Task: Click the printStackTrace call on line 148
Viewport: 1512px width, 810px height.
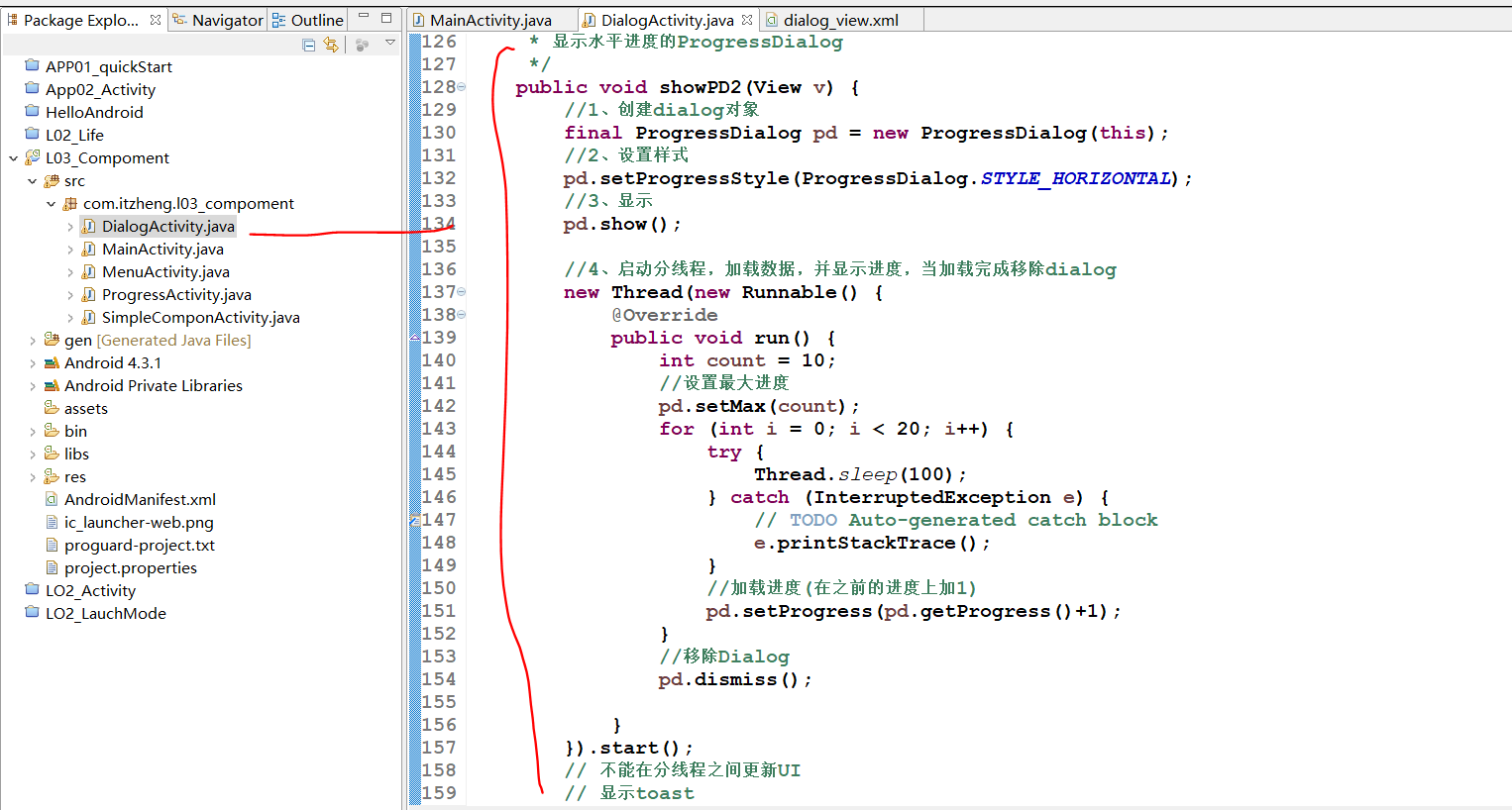Action: tap(871, 543)
